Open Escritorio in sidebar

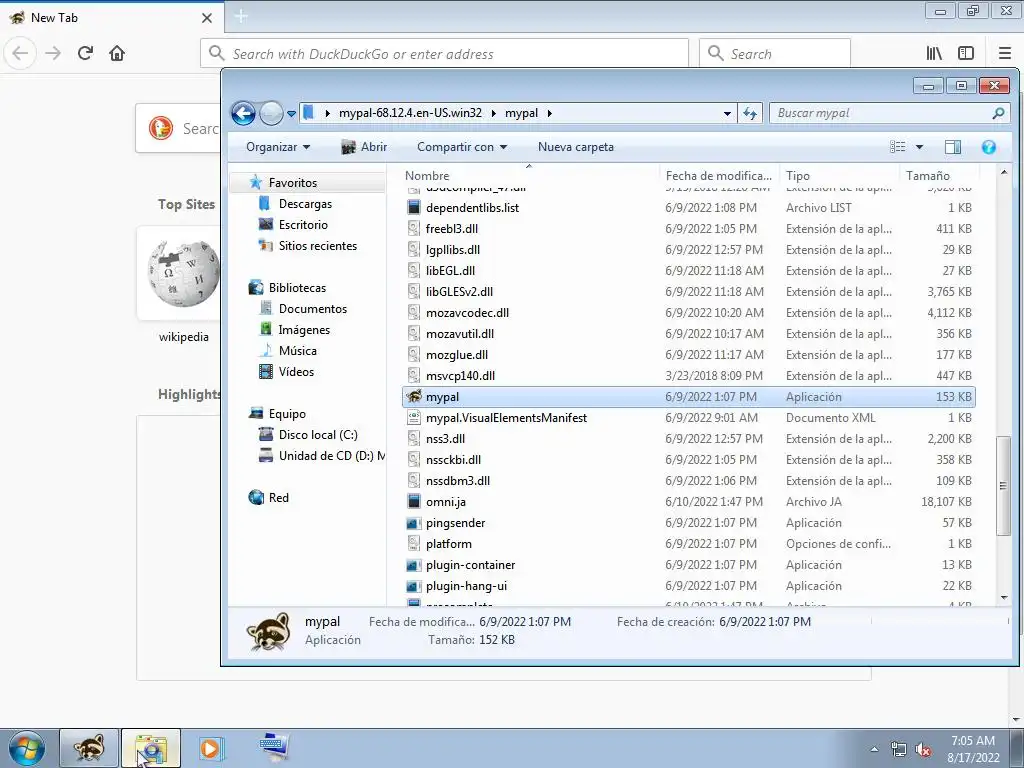[x=303, y=225]
